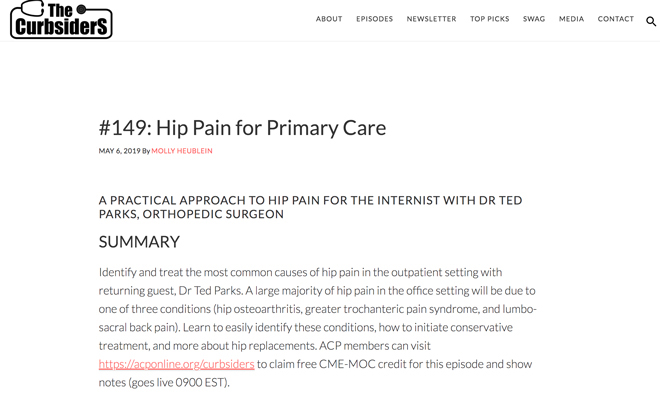Click the SUMMARY heading

click(x=139, y=242)
